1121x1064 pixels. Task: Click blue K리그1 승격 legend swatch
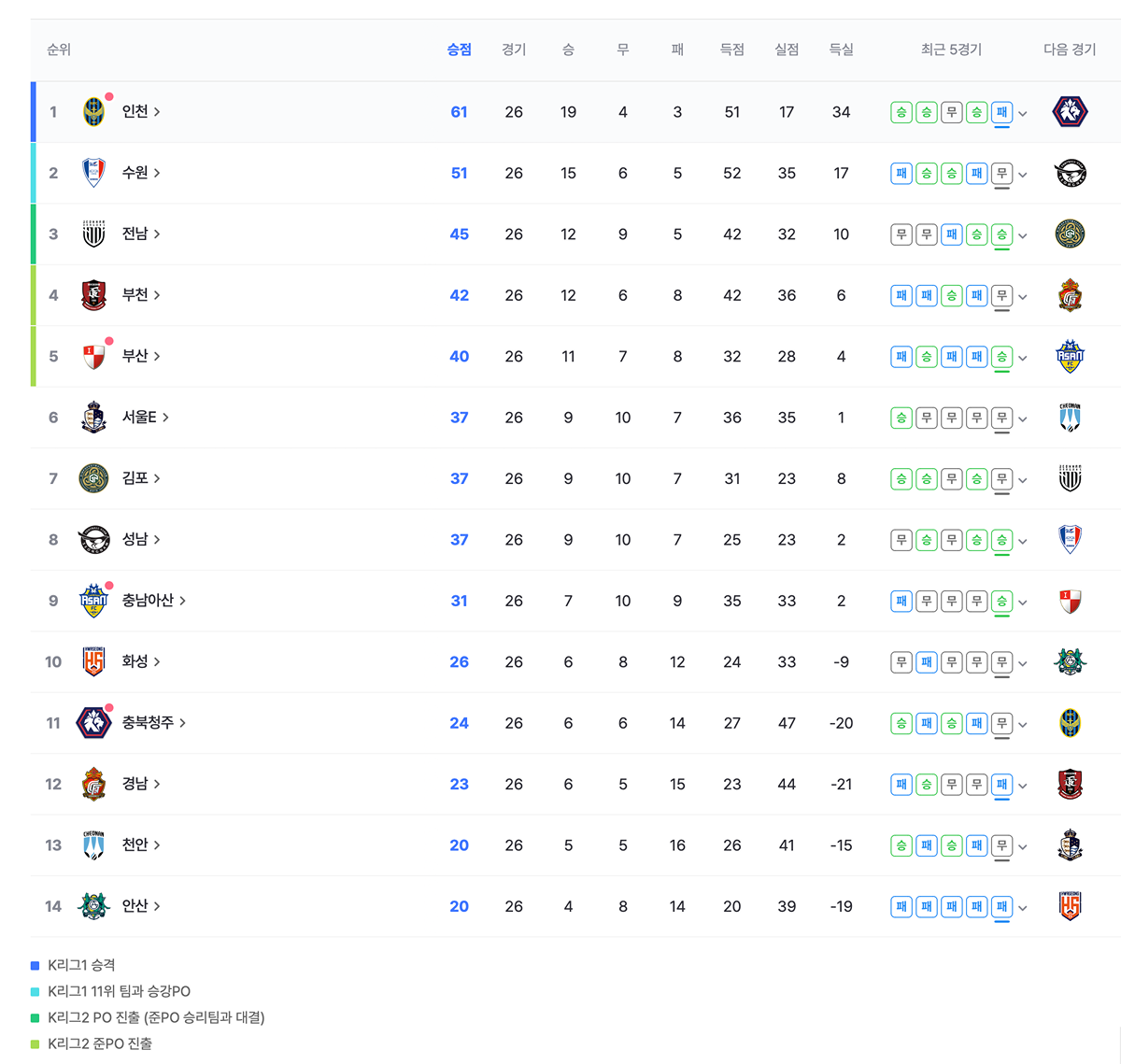coord(35,965)
